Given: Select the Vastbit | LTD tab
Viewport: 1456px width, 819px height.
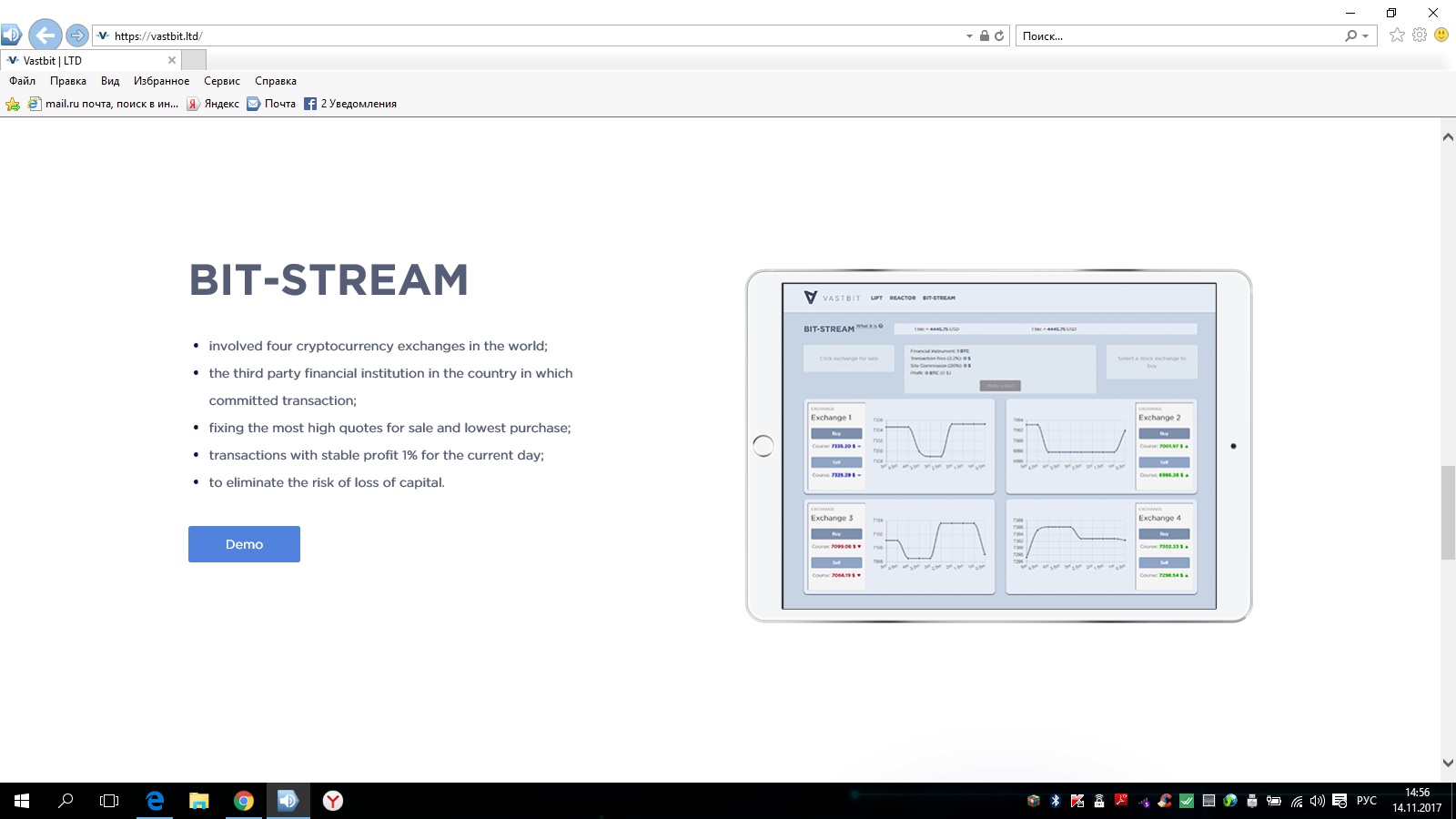Looking at the screenshot, I should 90,60.
